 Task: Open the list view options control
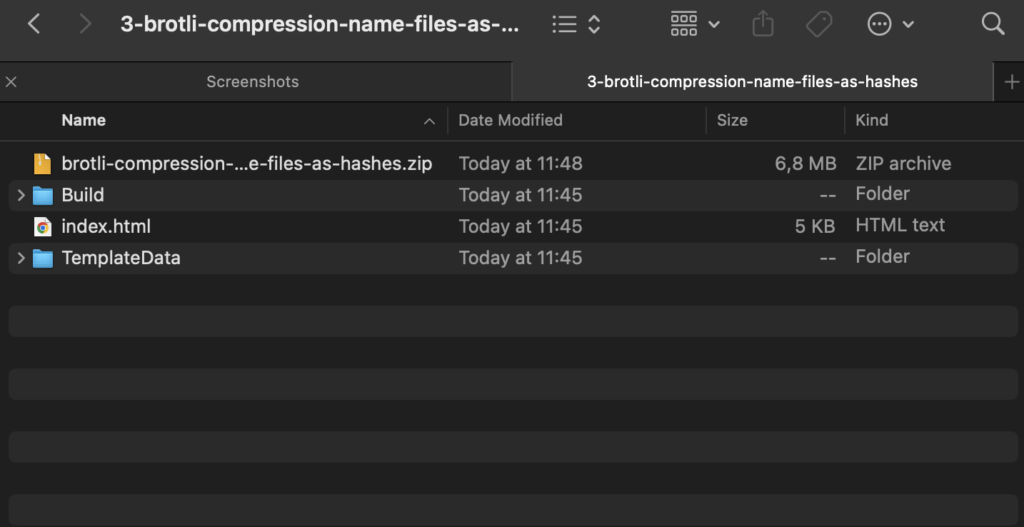(577, 24)
